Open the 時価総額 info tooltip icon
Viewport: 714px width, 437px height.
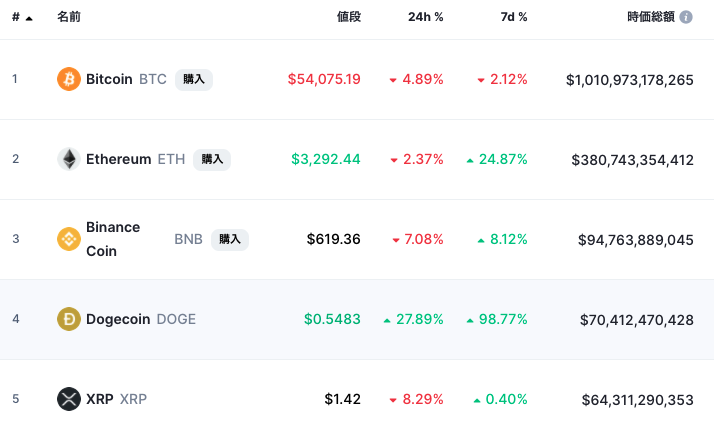point(686,17)
